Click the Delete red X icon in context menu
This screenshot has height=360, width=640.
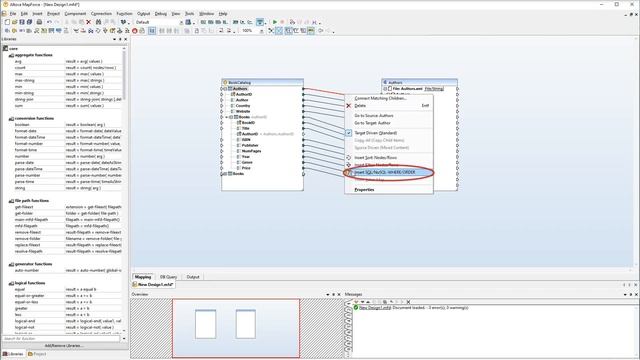[x=349, y=106]
